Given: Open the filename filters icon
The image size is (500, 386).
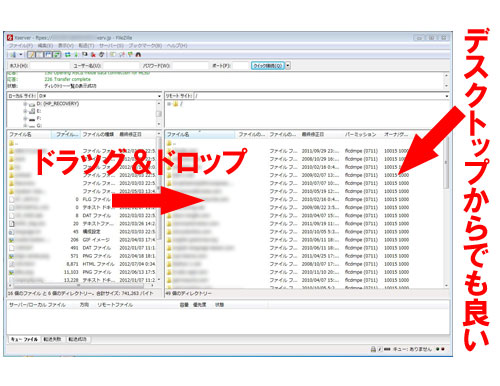Looking at the screenshot, I should (x=113, y=55).
